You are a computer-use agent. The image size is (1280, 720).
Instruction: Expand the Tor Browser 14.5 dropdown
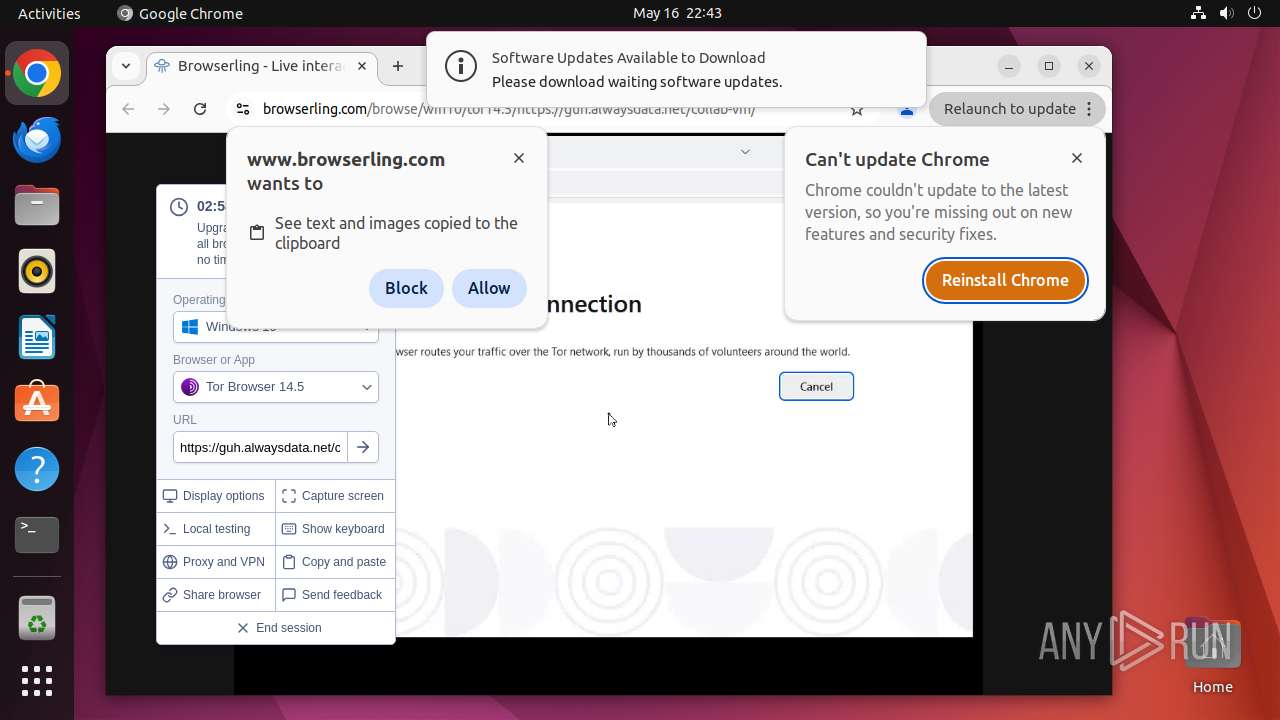(x=276, y=387)
